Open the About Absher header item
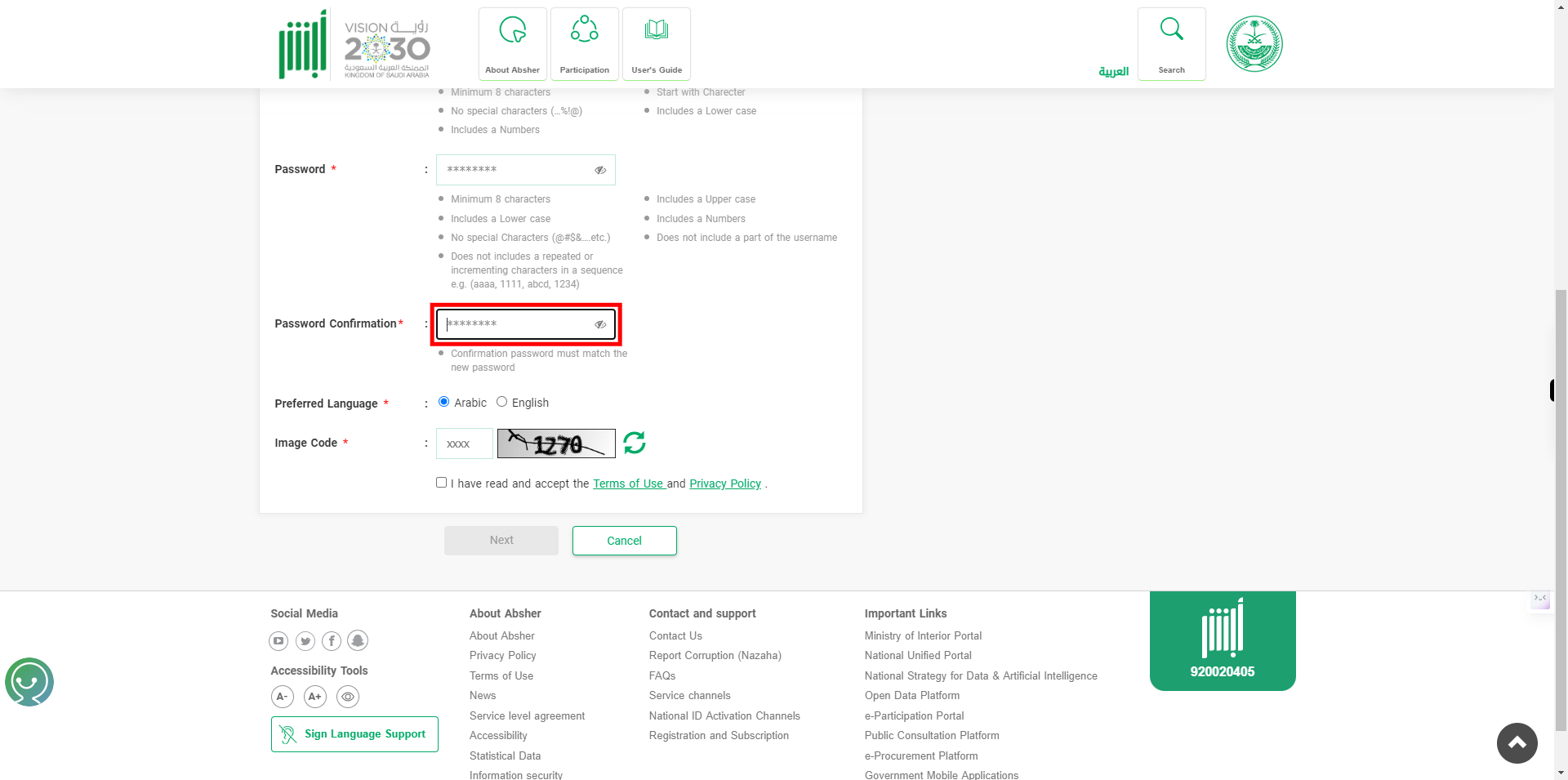 513,44
